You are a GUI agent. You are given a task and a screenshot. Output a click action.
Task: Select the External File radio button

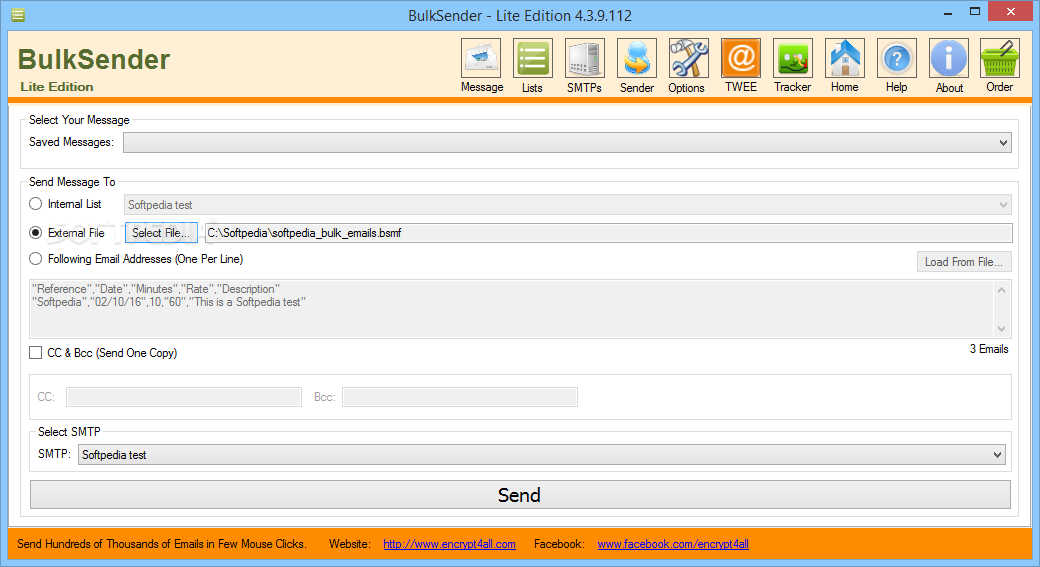point(36,232)
